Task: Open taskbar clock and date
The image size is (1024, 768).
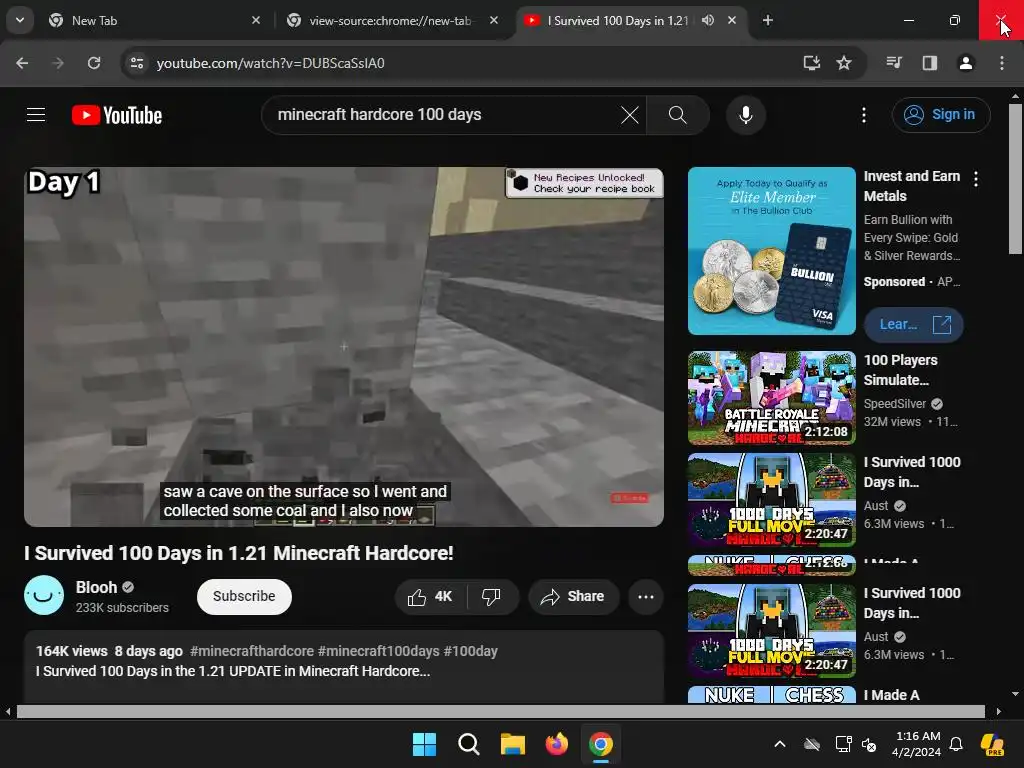Action: click(916, 744)
